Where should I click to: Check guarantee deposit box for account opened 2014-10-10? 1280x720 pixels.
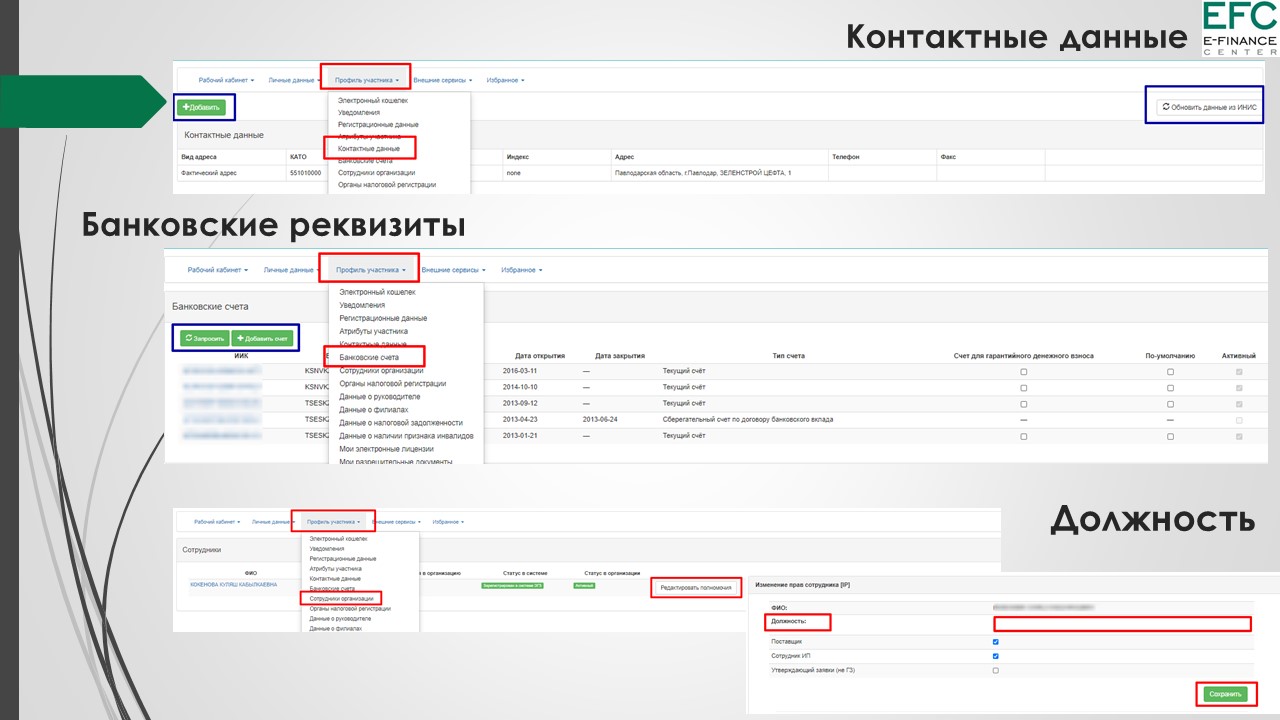(x=1022, y=387)
